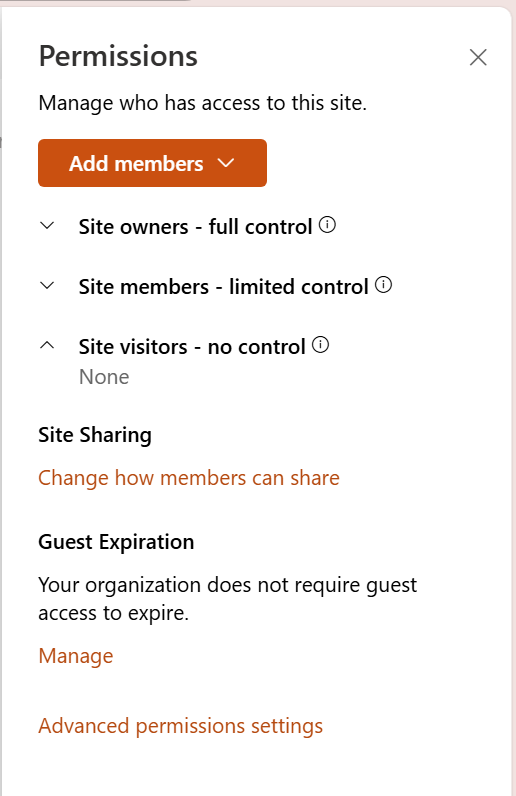
Task: Show info icon for Site members
Action: point(383,285)
